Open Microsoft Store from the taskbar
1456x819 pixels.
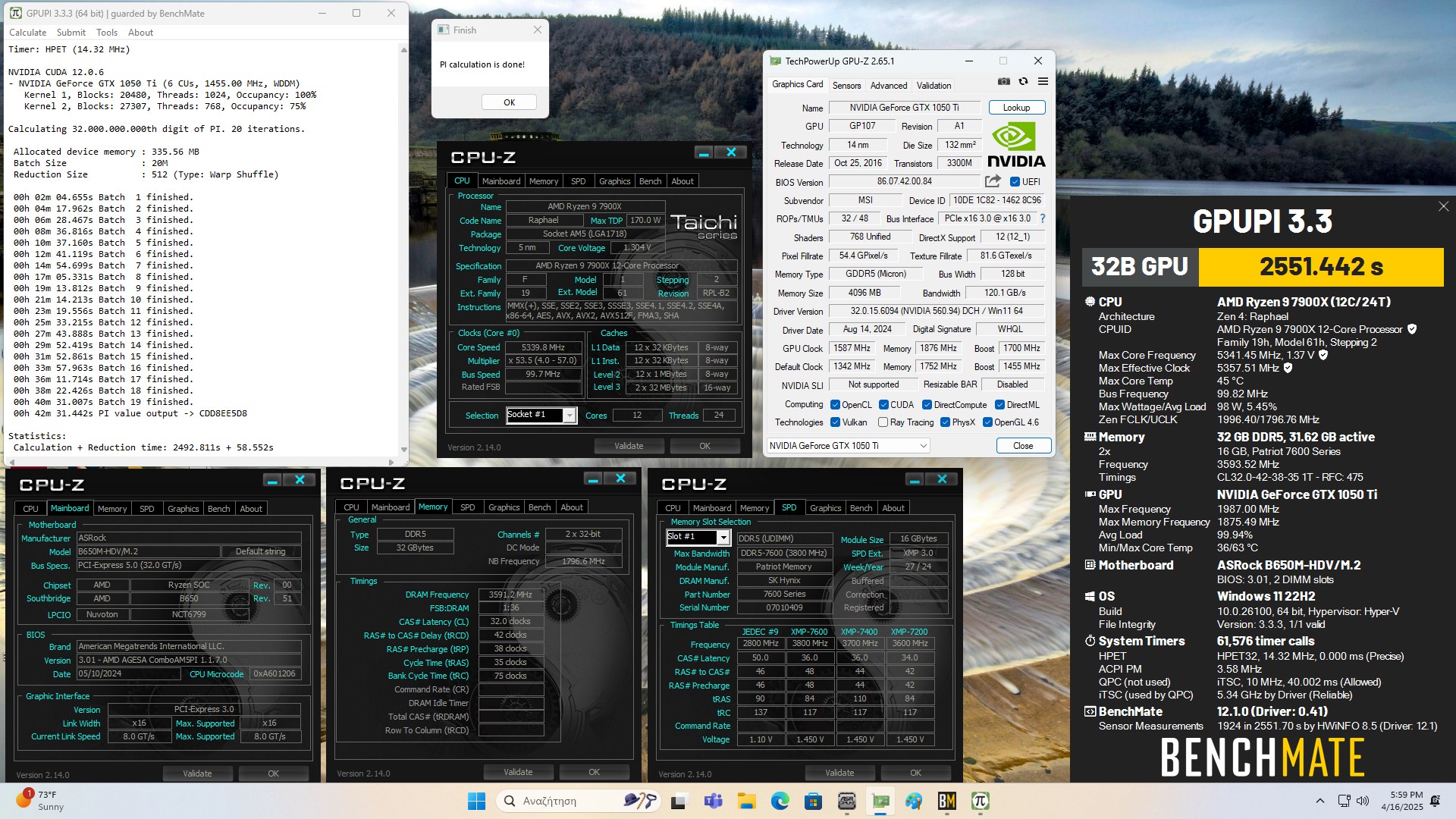(x=813, y=801)
